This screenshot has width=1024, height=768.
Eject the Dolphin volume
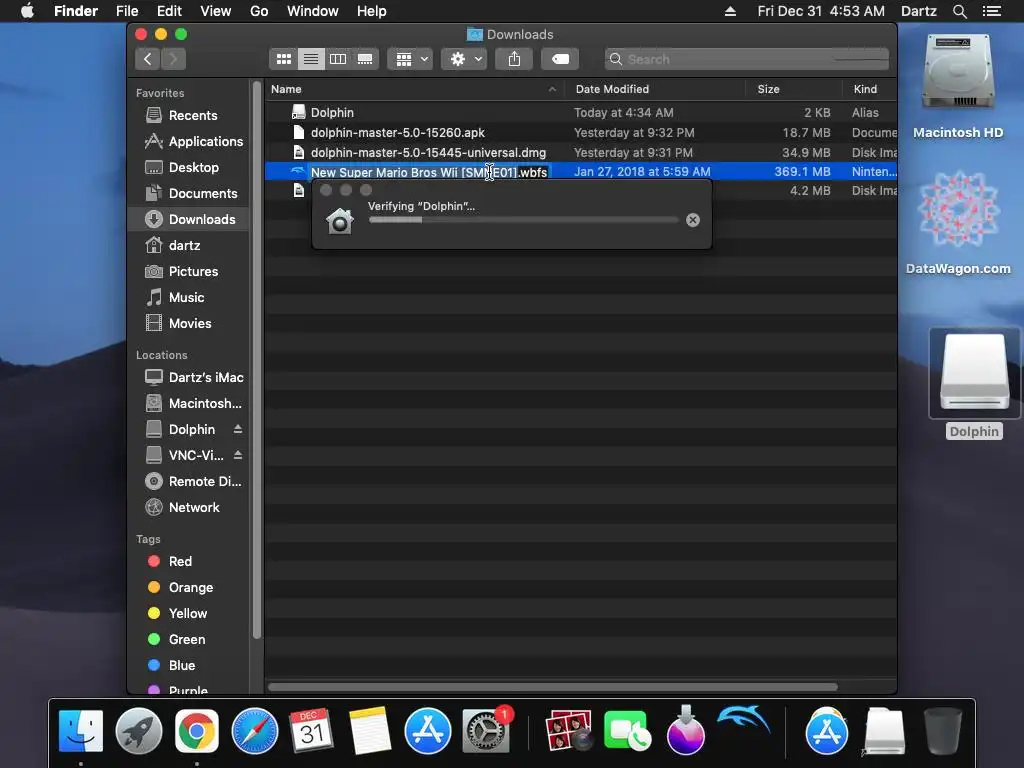(x=238, y=429)
